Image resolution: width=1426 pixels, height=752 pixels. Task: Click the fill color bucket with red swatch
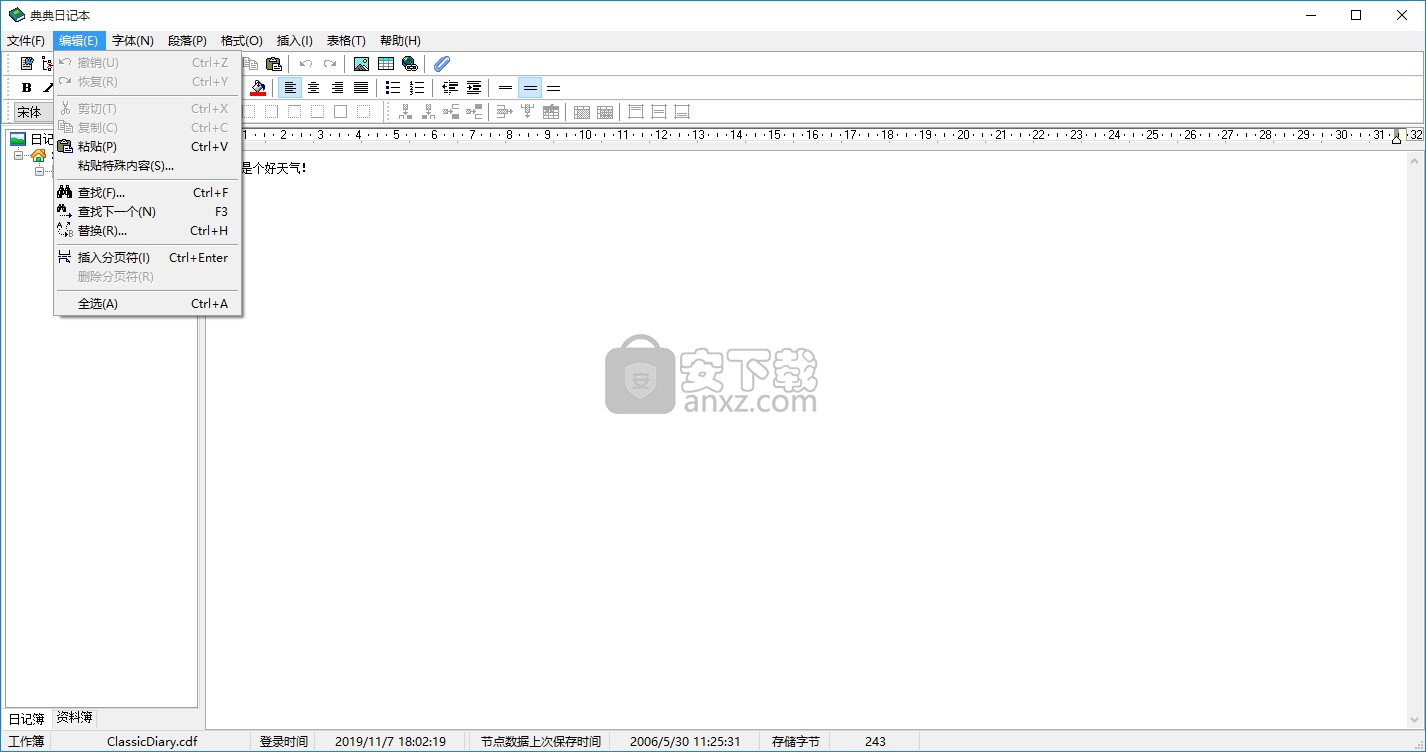tap(258, 87)
